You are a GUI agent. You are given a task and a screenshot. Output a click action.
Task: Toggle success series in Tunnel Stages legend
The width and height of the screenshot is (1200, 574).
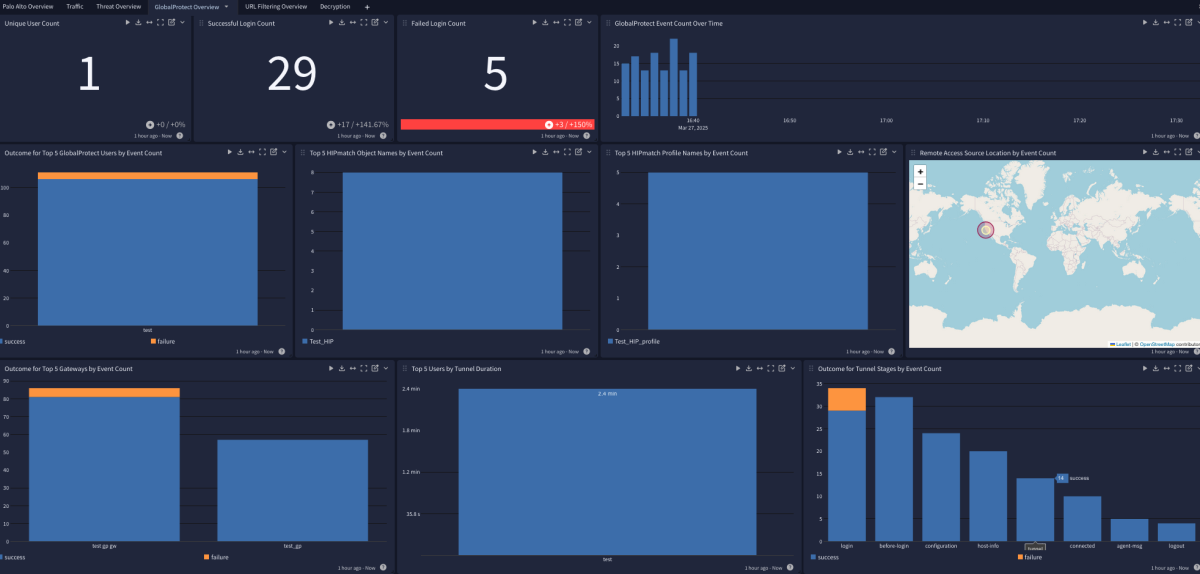click(826, 556)
